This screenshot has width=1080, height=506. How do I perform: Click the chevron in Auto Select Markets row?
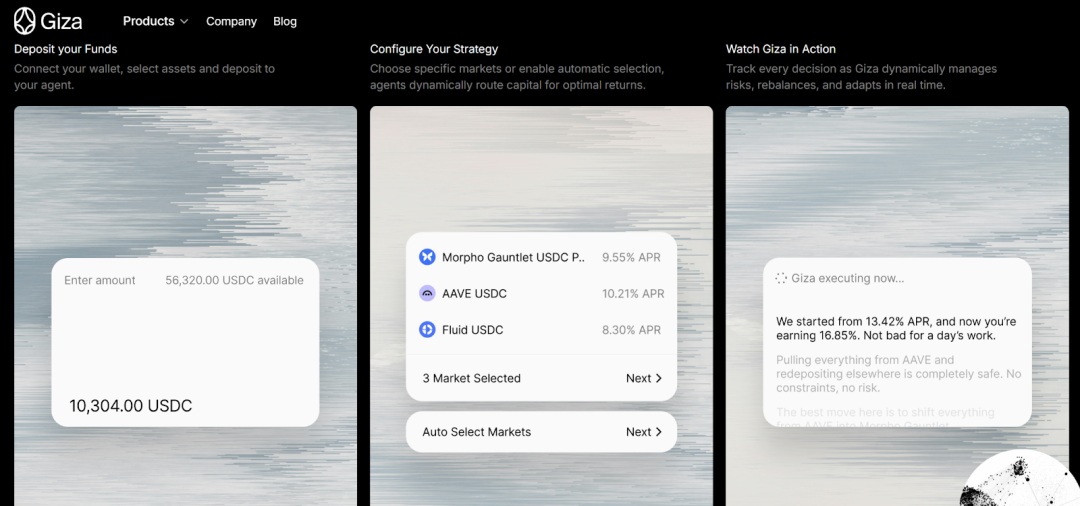(658, 432)
